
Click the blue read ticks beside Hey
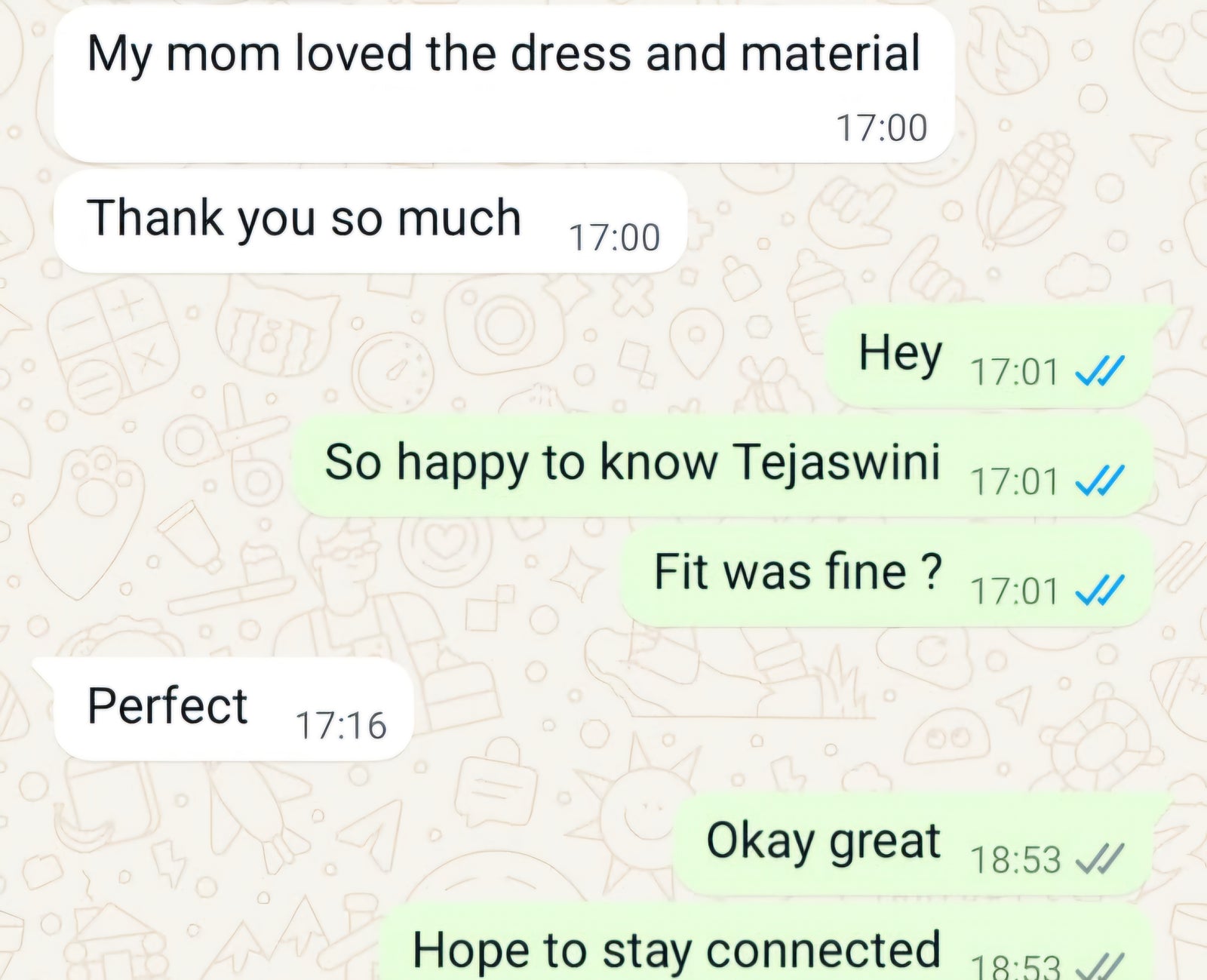click(x=1100, y=371)
